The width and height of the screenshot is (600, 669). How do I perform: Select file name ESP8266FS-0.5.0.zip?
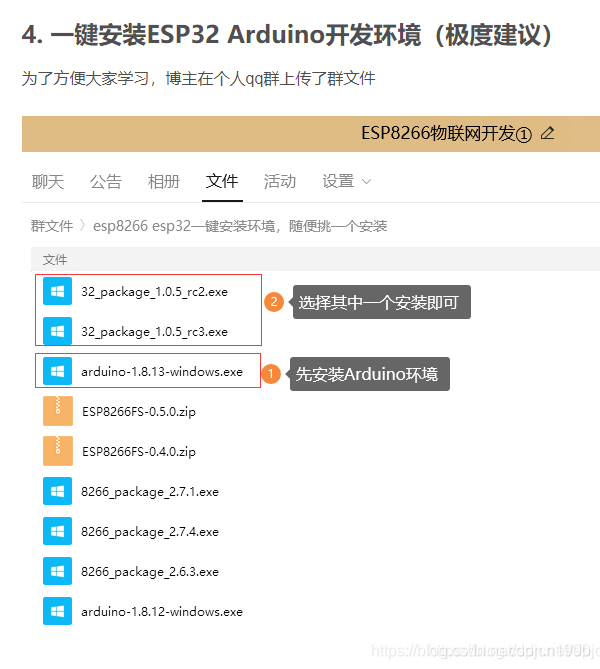coord(139,411)
